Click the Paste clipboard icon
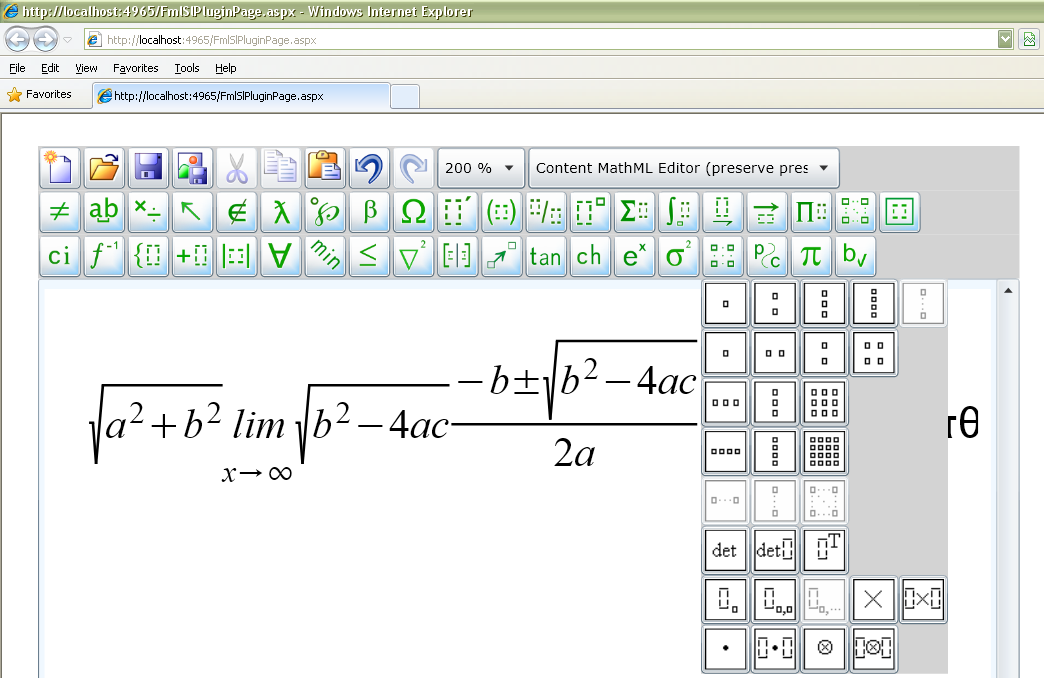 click(x=324, y=168)
